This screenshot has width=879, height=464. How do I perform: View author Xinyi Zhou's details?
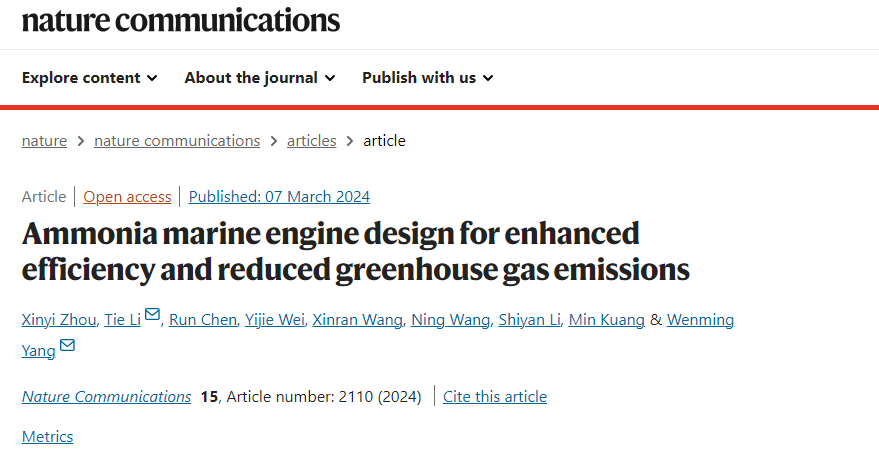(x=59, y=320)
